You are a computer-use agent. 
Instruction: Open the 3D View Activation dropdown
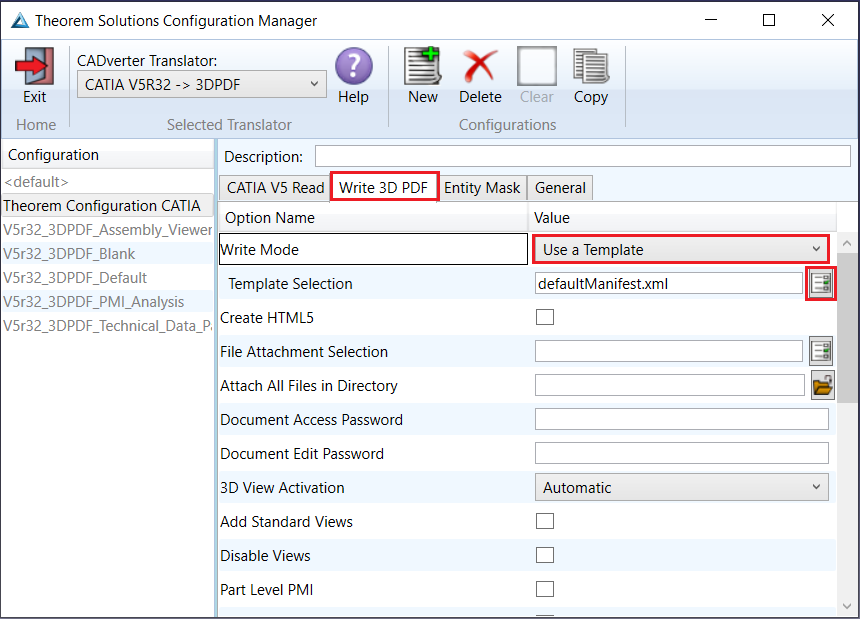pyautogui.click(x=682, y=487)
